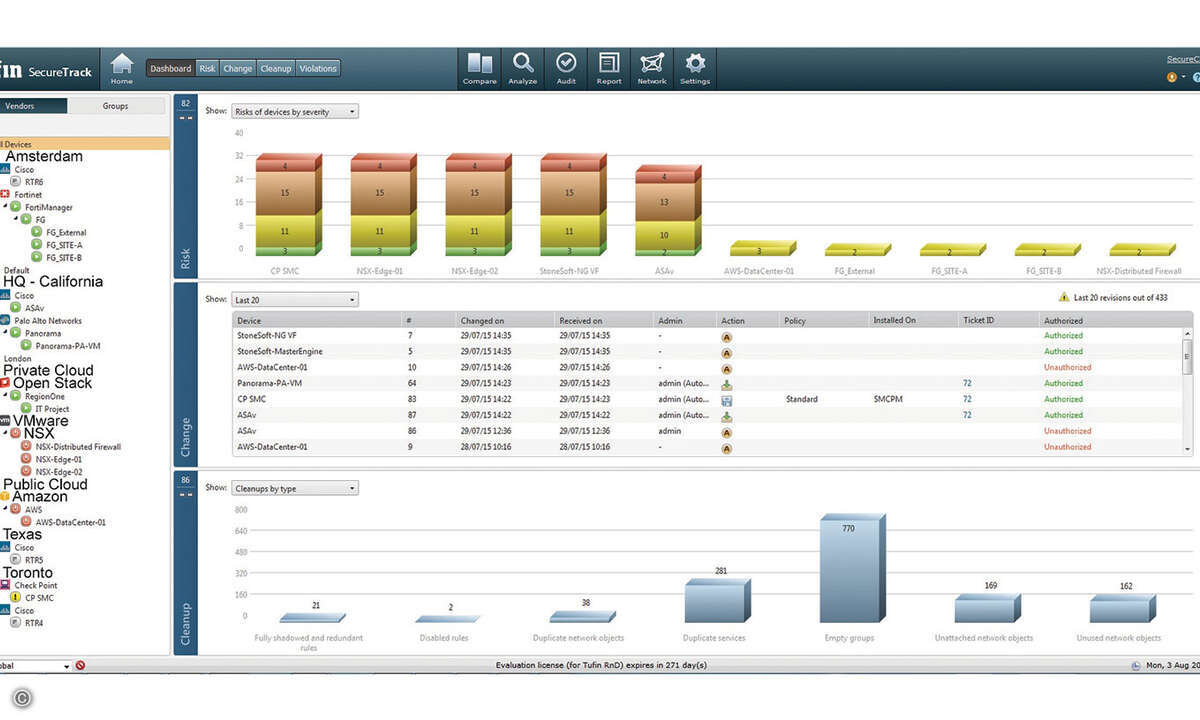Click the warning icon beside Last 20 revisions

tap(1064, 298)
